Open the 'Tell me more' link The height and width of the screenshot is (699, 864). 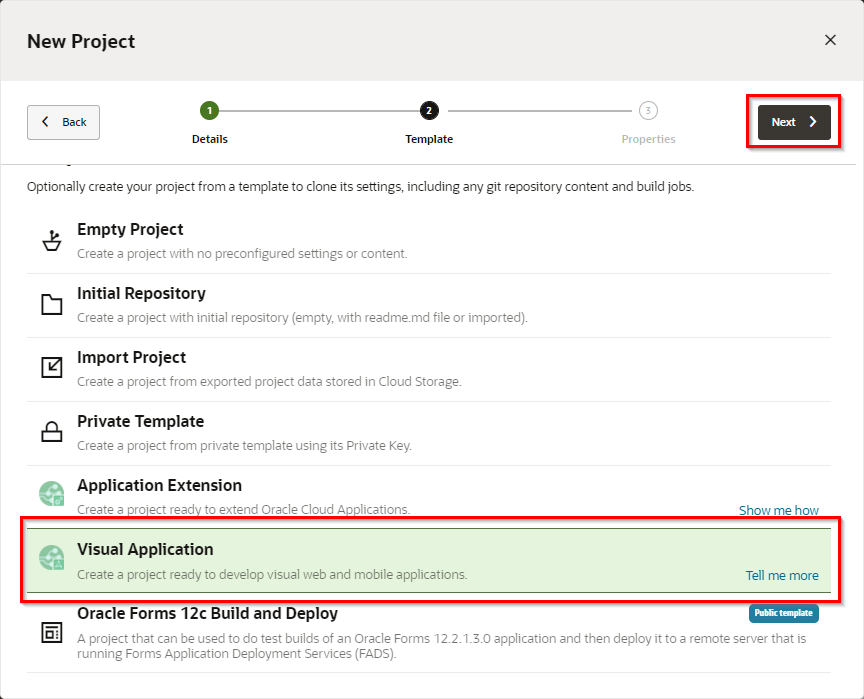[782, 575]
